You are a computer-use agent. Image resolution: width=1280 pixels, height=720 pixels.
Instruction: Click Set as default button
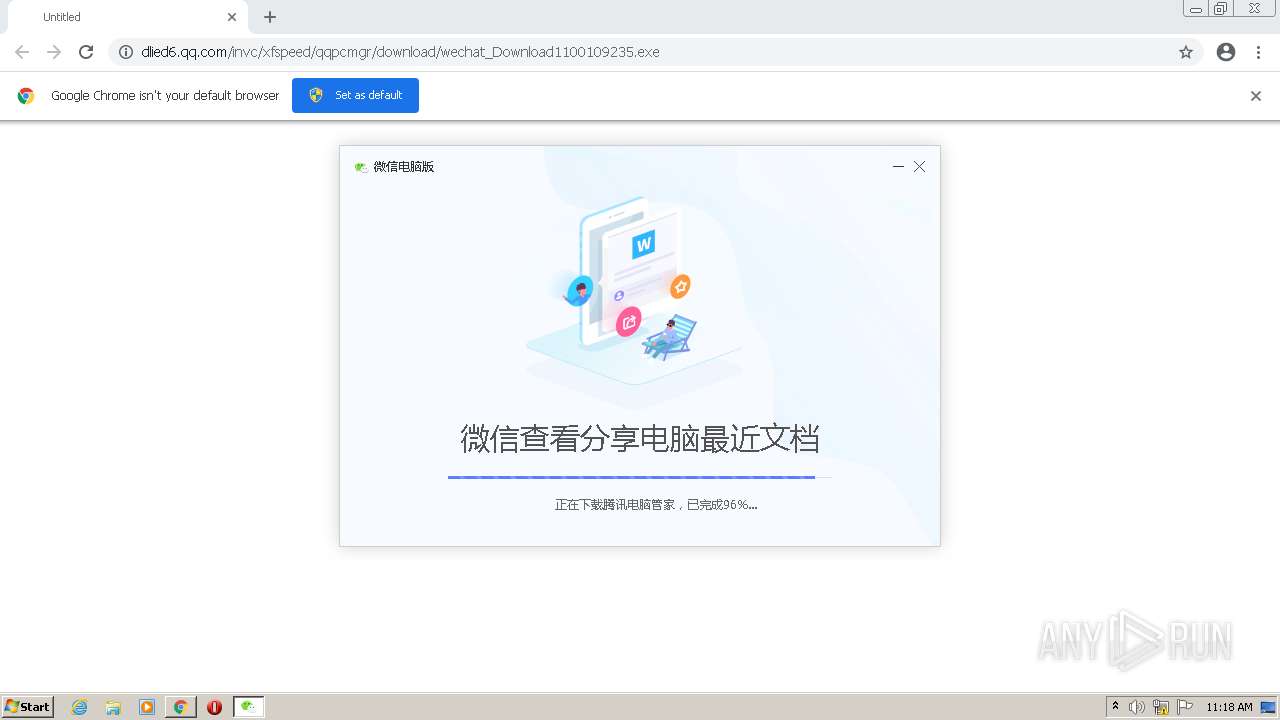coord(355,95)
